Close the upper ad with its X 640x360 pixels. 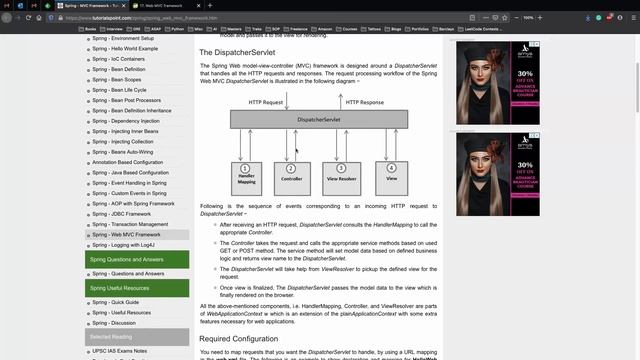point(536,44)
